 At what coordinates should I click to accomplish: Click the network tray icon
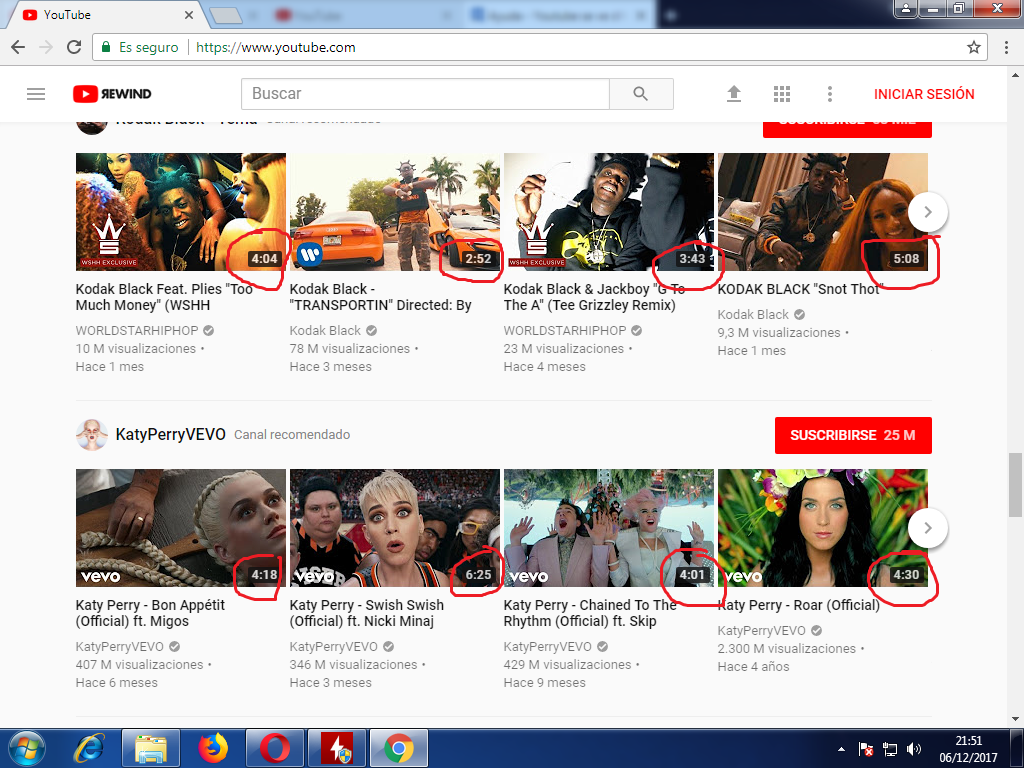[x=889, y=749]
